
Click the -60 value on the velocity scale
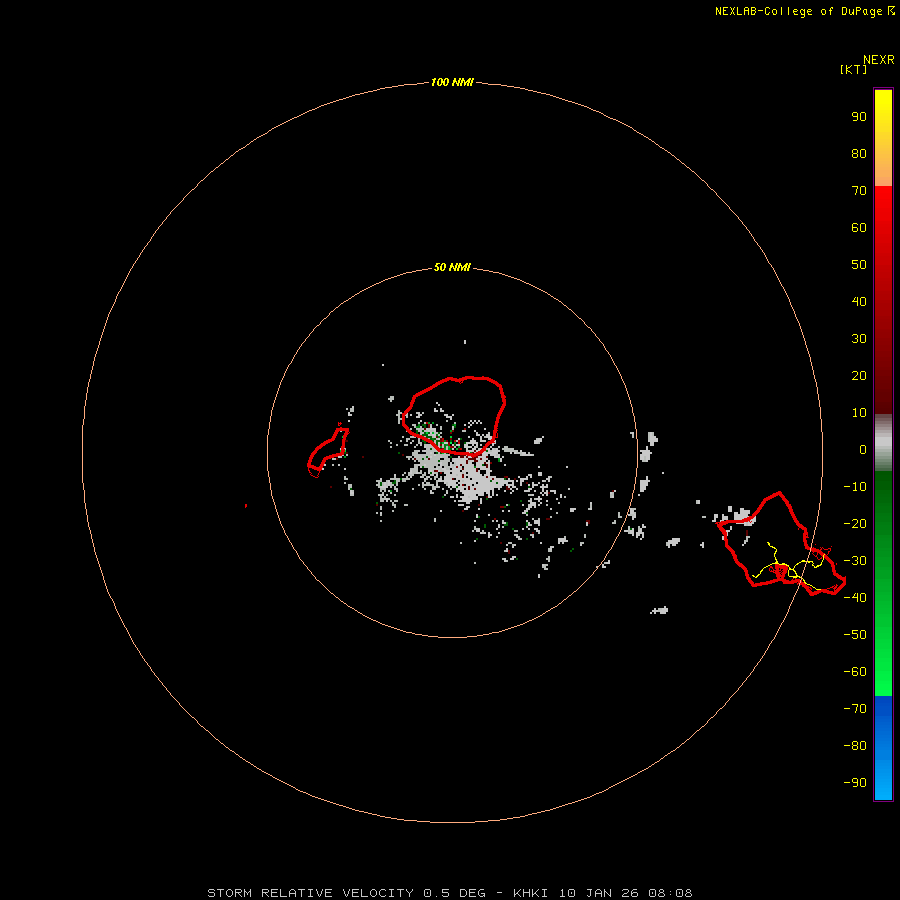tap(855, 672)
